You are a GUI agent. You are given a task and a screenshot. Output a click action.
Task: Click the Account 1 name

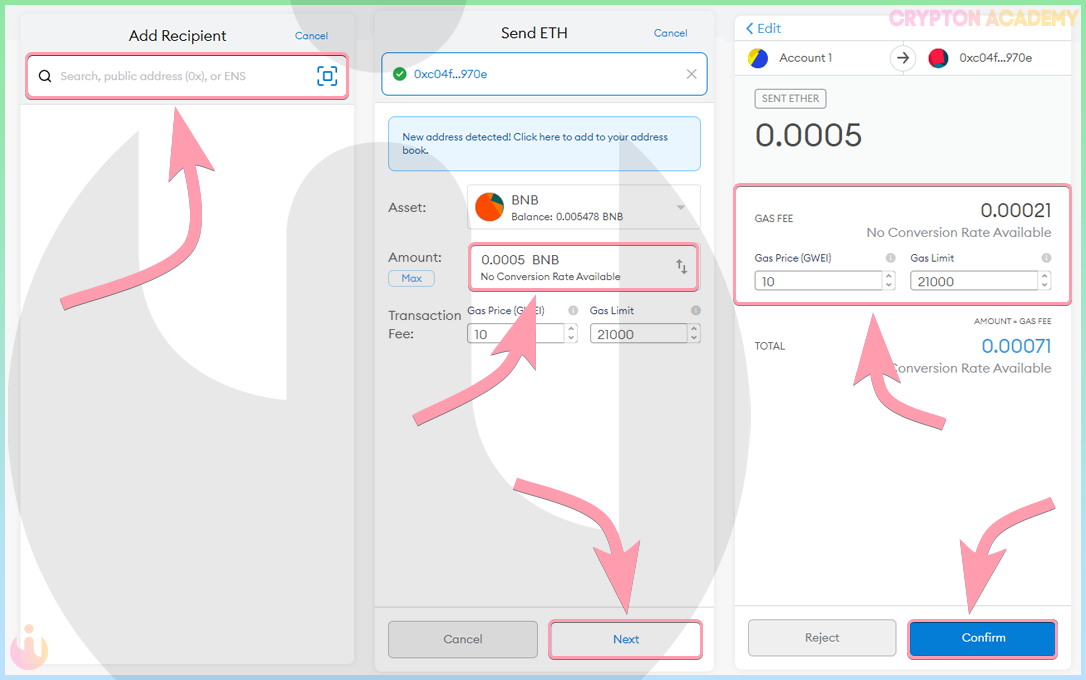click(x=805, y=58)
